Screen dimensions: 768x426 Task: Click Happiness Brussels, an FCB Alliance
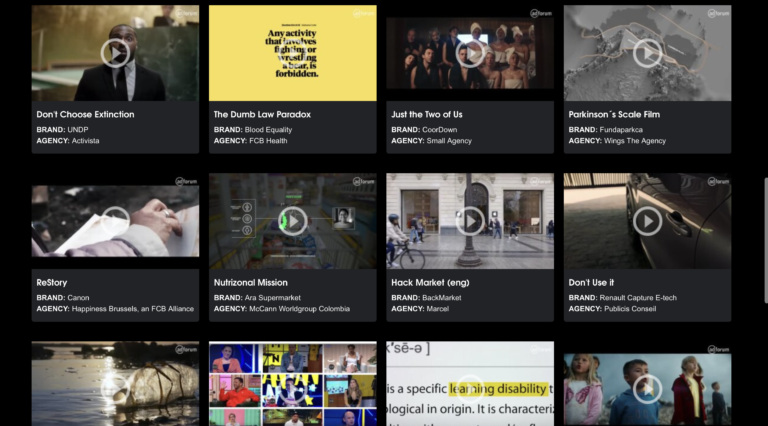tap(133, 309)
